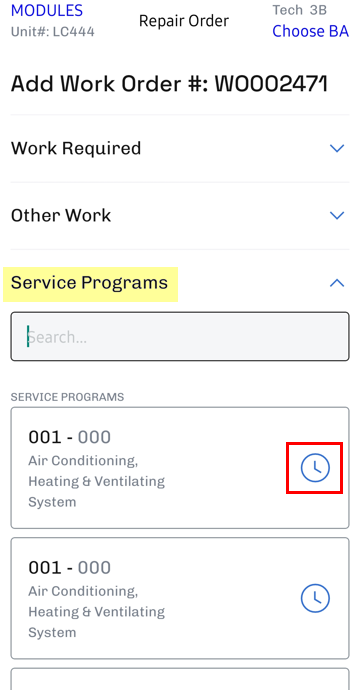Click the Other Work section title
Screen dimensions: 361x690
(x=61, y=215)
